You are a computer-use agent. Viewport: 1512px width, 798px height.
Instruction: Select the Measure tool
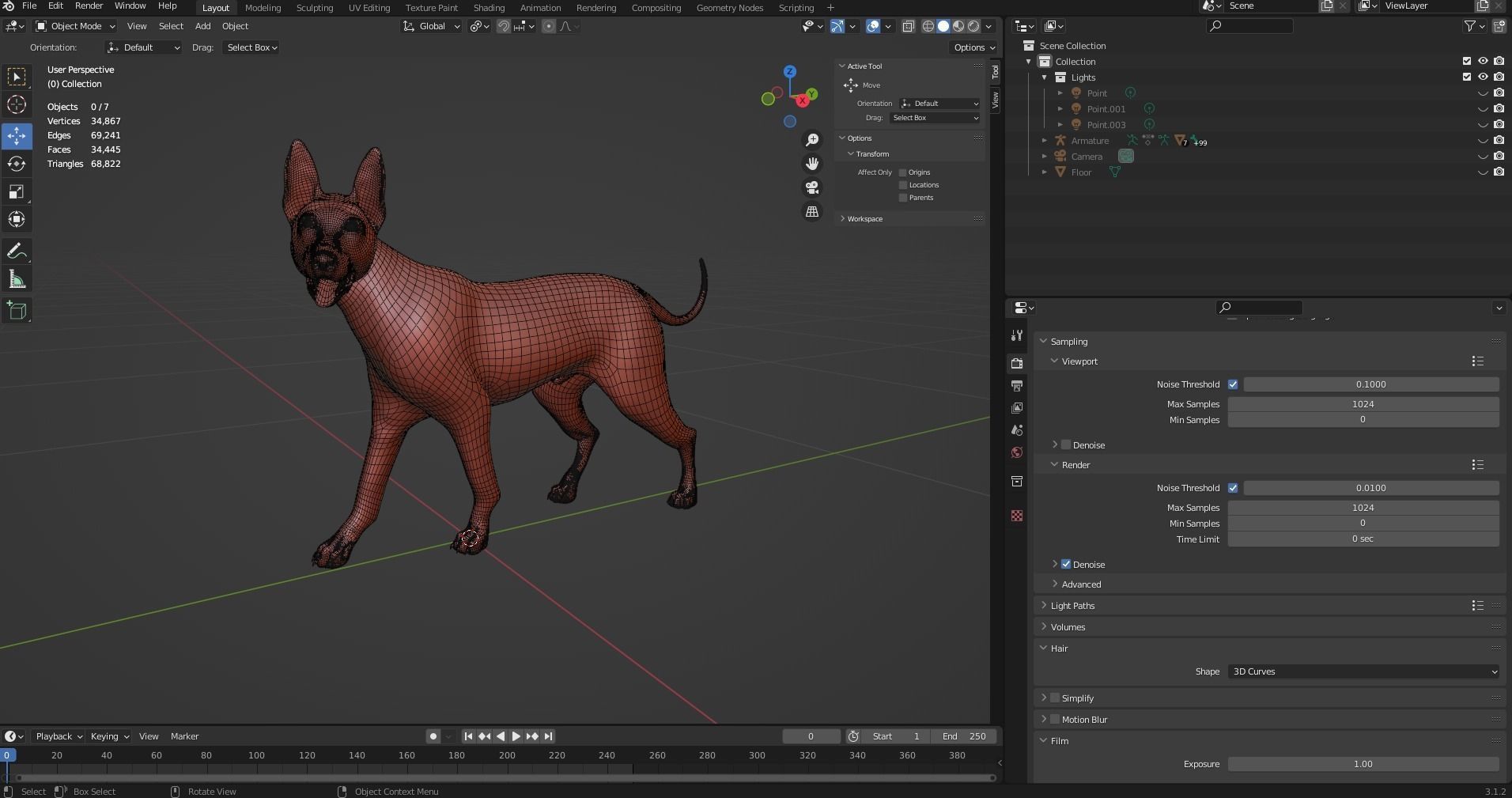coord(17,279)
